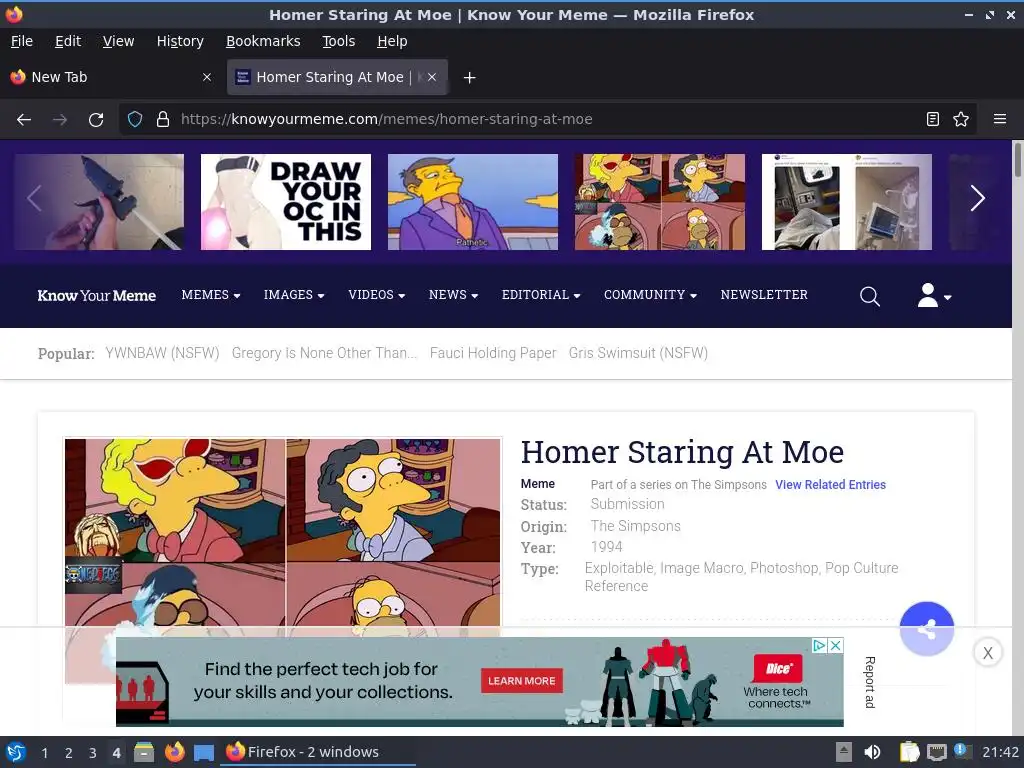
Task: Expand the VIDEOS dropdown menu
Action: coord(377,295)
